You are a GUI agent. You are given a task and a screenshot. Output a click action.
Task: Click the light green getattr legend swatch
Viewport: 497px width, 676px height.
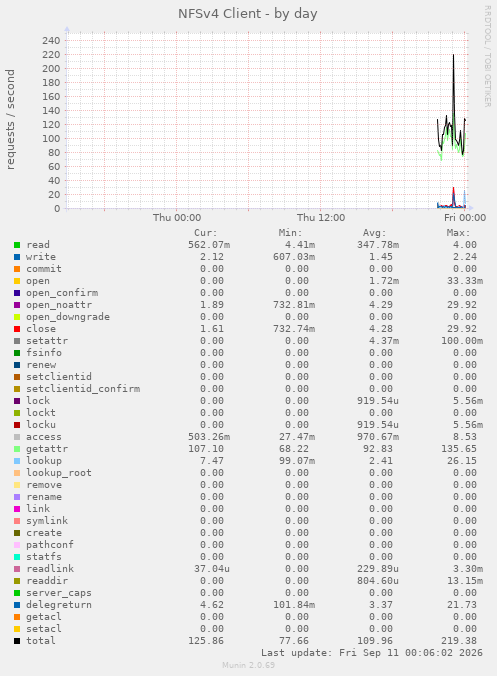17,449
